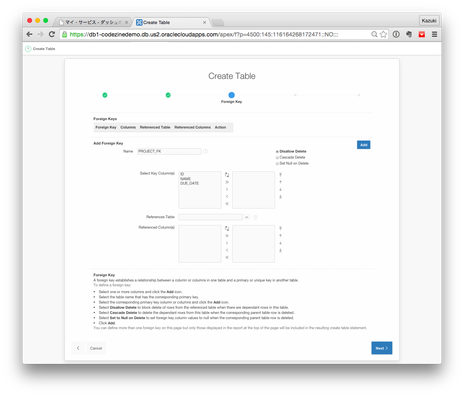The image size is (464, 396).
Task: Click the blue Add button
Action: [363, 145]
